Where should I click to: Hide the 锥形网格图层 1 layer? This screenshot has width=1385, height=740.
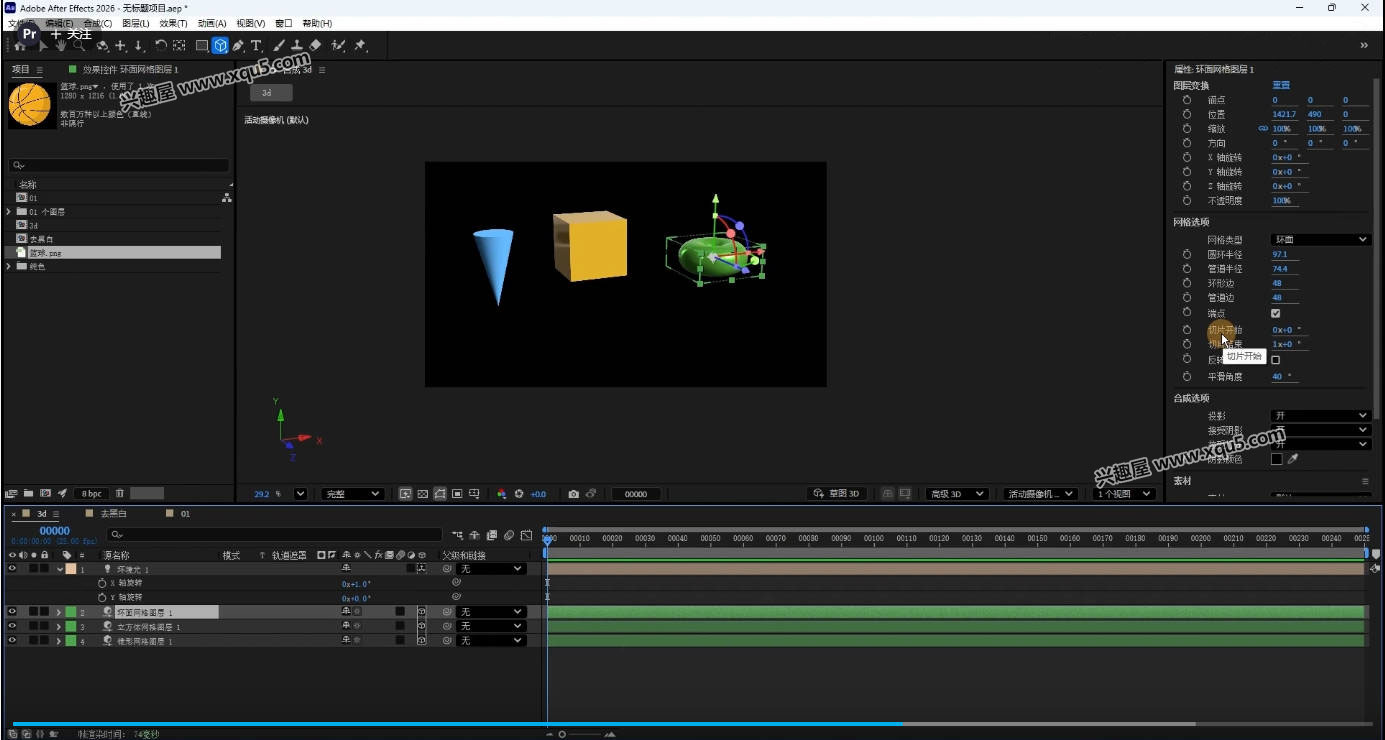point(11,641)
